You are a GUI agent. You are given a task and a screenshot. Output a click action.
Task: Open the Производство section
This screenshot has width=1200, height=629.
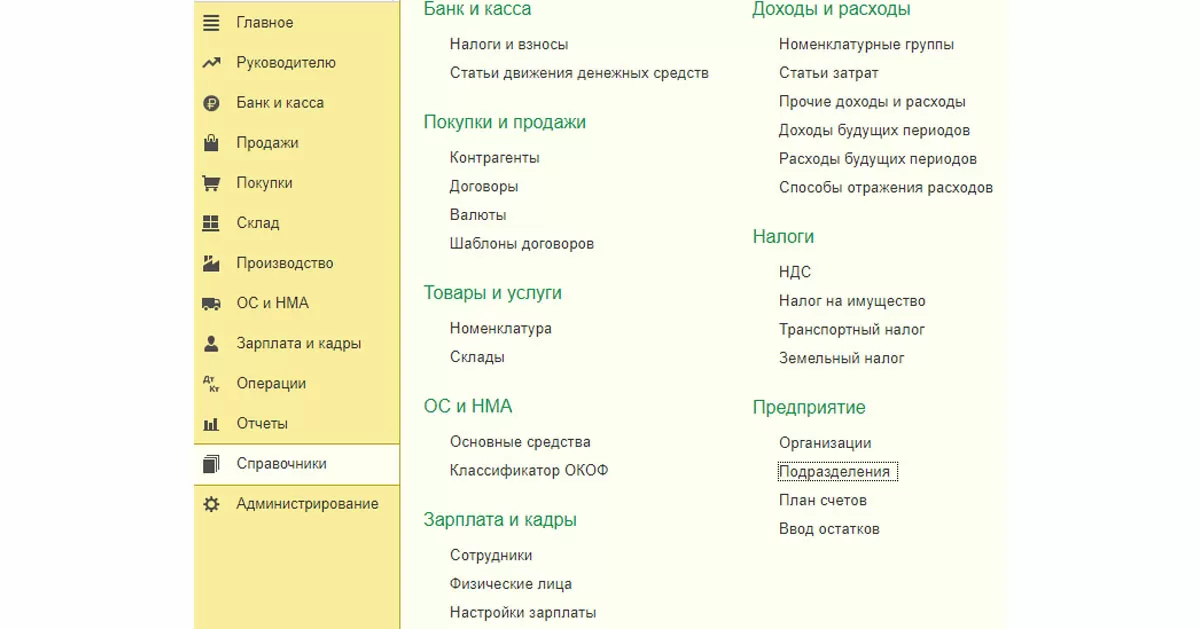pyautogui.click(x=285, y=263)
